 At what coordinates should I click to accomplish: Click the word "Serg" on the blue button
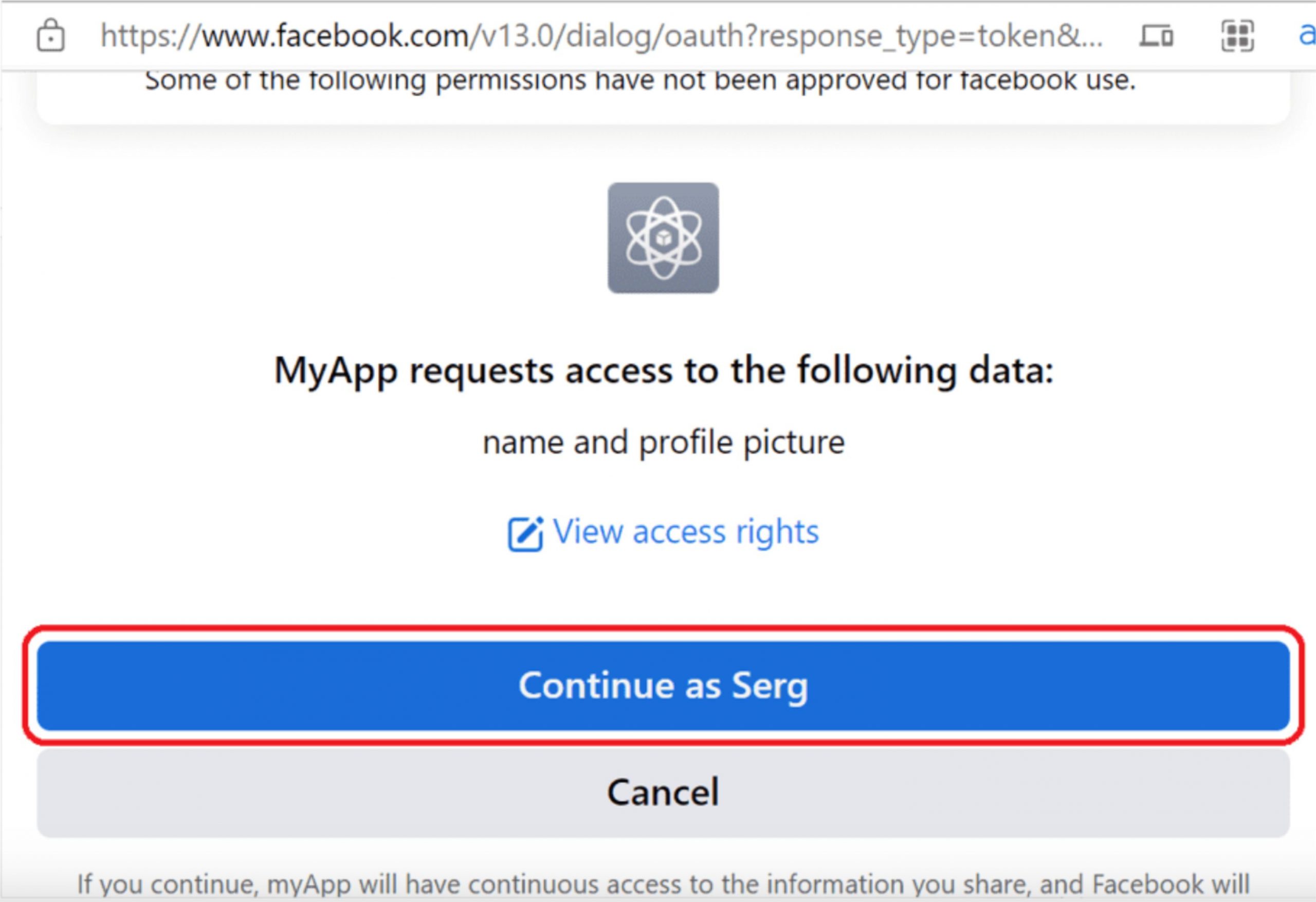770,687
